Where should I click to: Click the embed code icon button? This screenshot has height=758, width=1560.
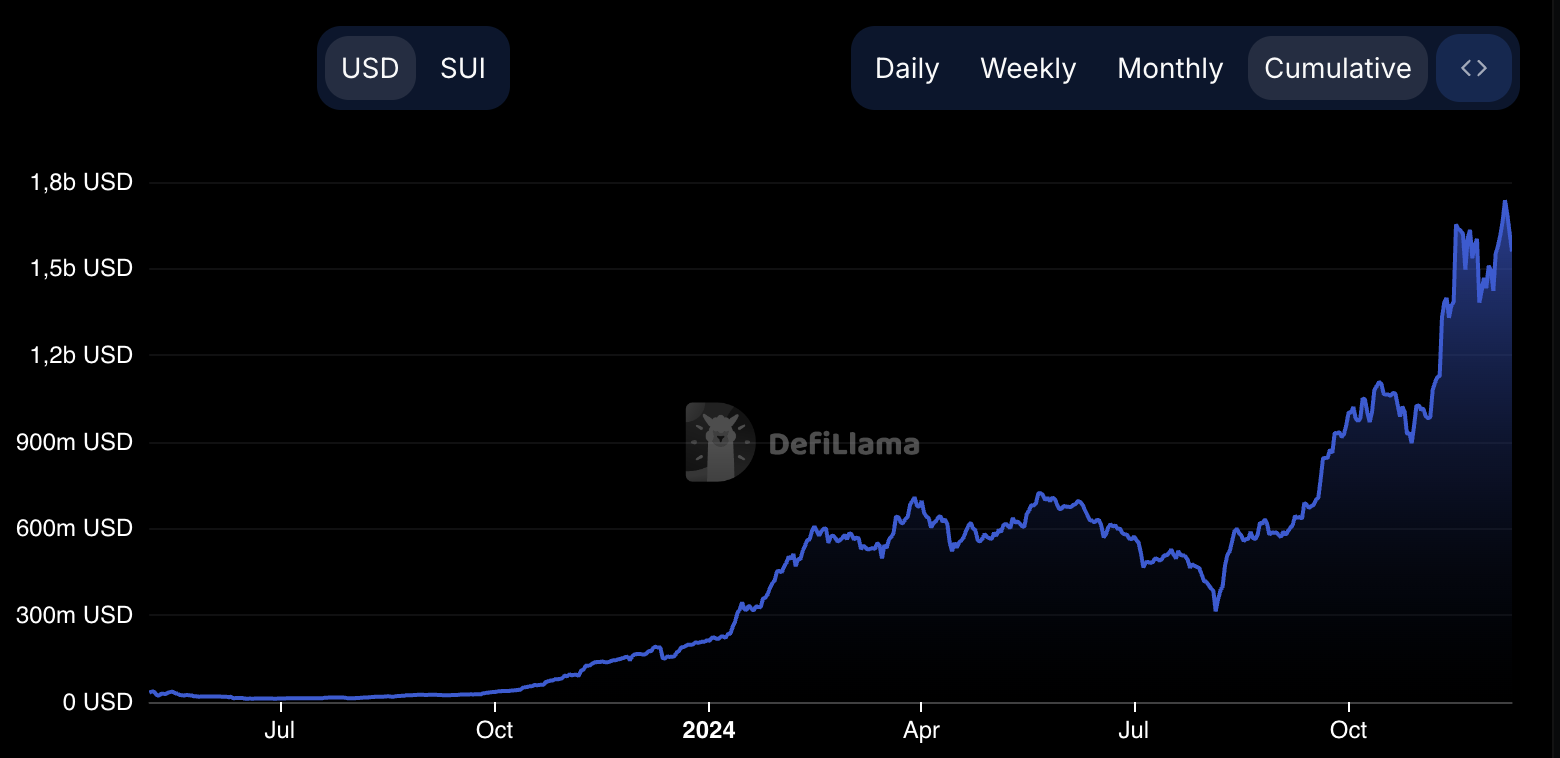(x=1474, y=68)
